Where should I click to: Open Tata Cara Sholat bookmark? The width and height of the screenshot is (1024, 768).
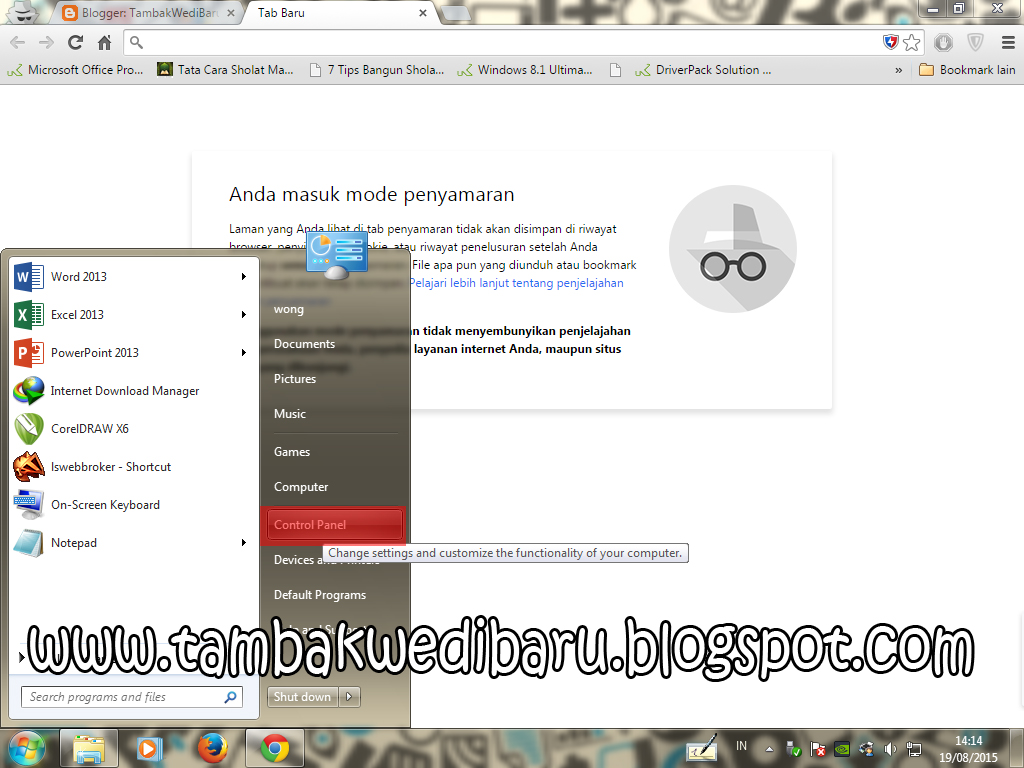225,70
